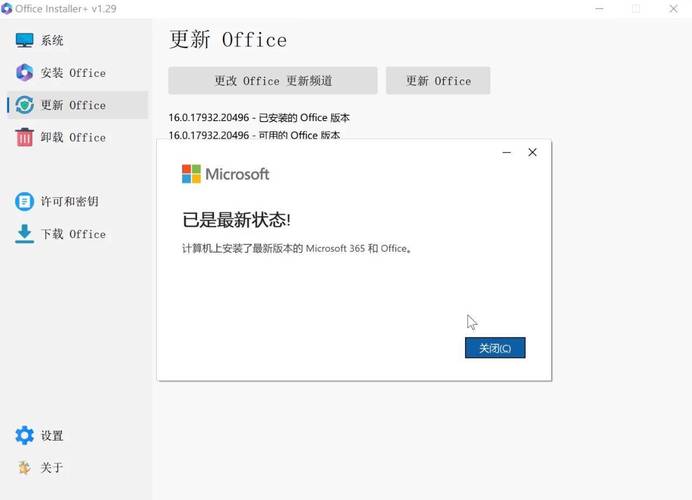Click the 更新 Office shield refresh icon
The width and height of the screenshot is (692, 500).
point(24,105)
